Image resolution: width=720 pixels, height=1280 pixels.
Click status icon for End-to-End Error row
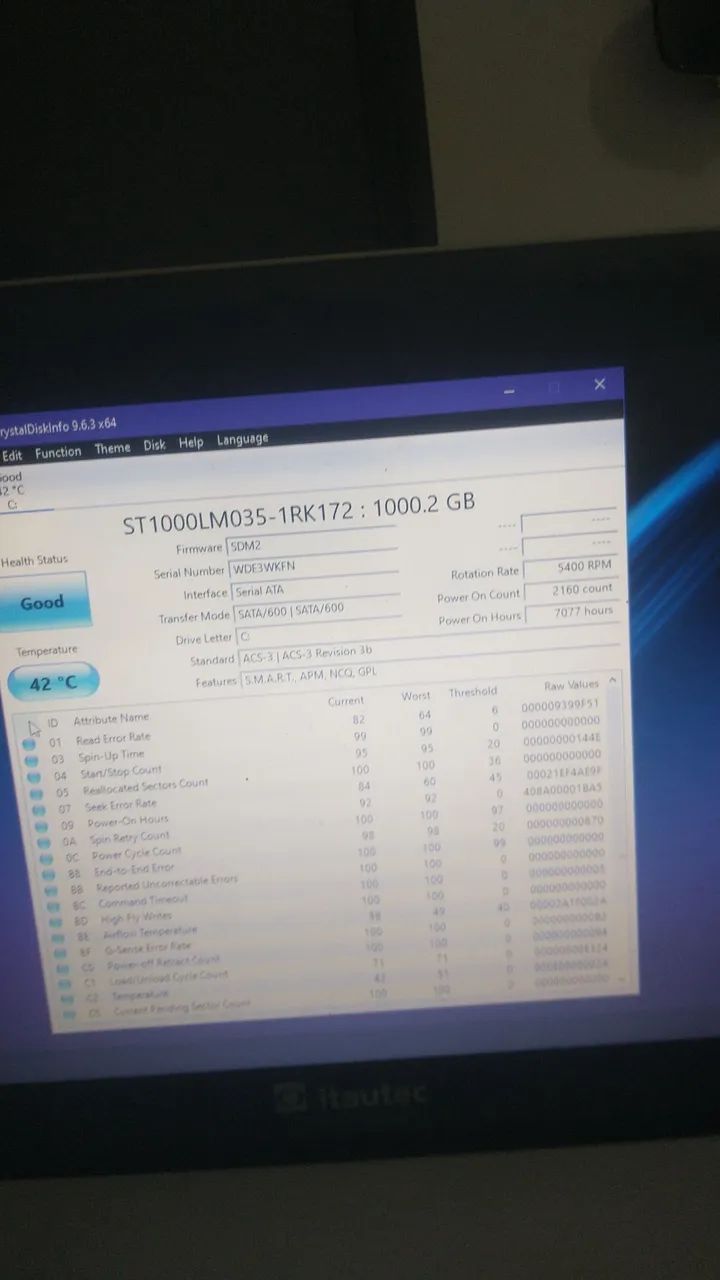click(48, 874)
